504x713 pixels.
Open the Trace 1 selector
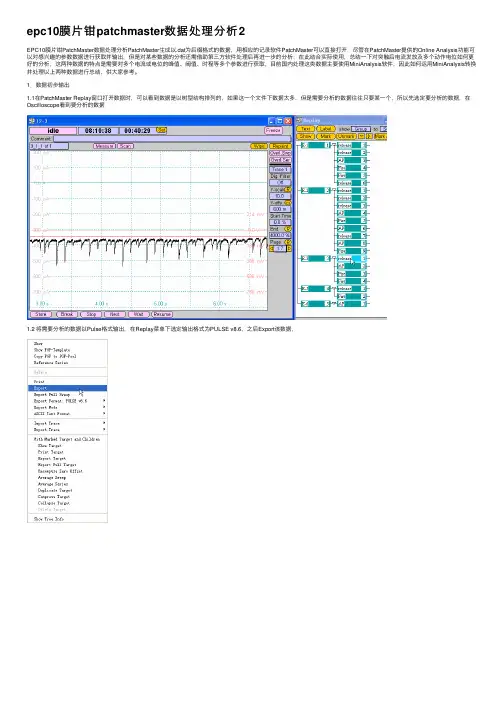(279, 169)
